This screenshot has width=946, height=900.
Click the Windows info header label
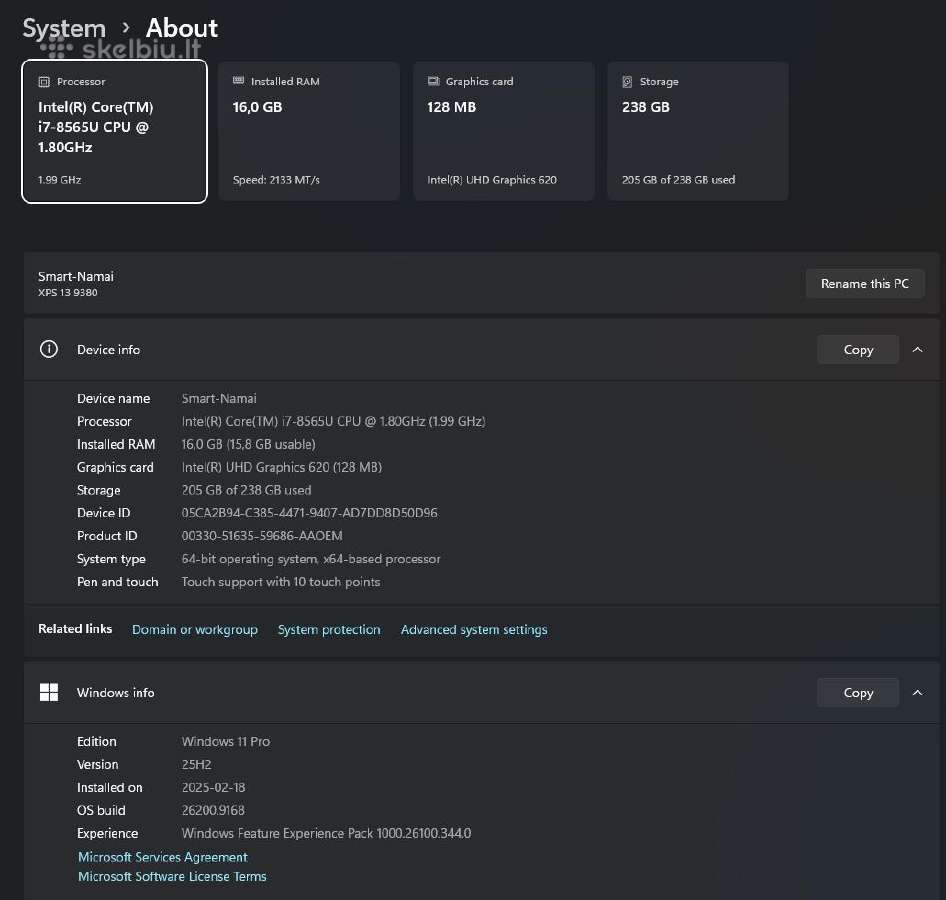(x=116, y=692)
